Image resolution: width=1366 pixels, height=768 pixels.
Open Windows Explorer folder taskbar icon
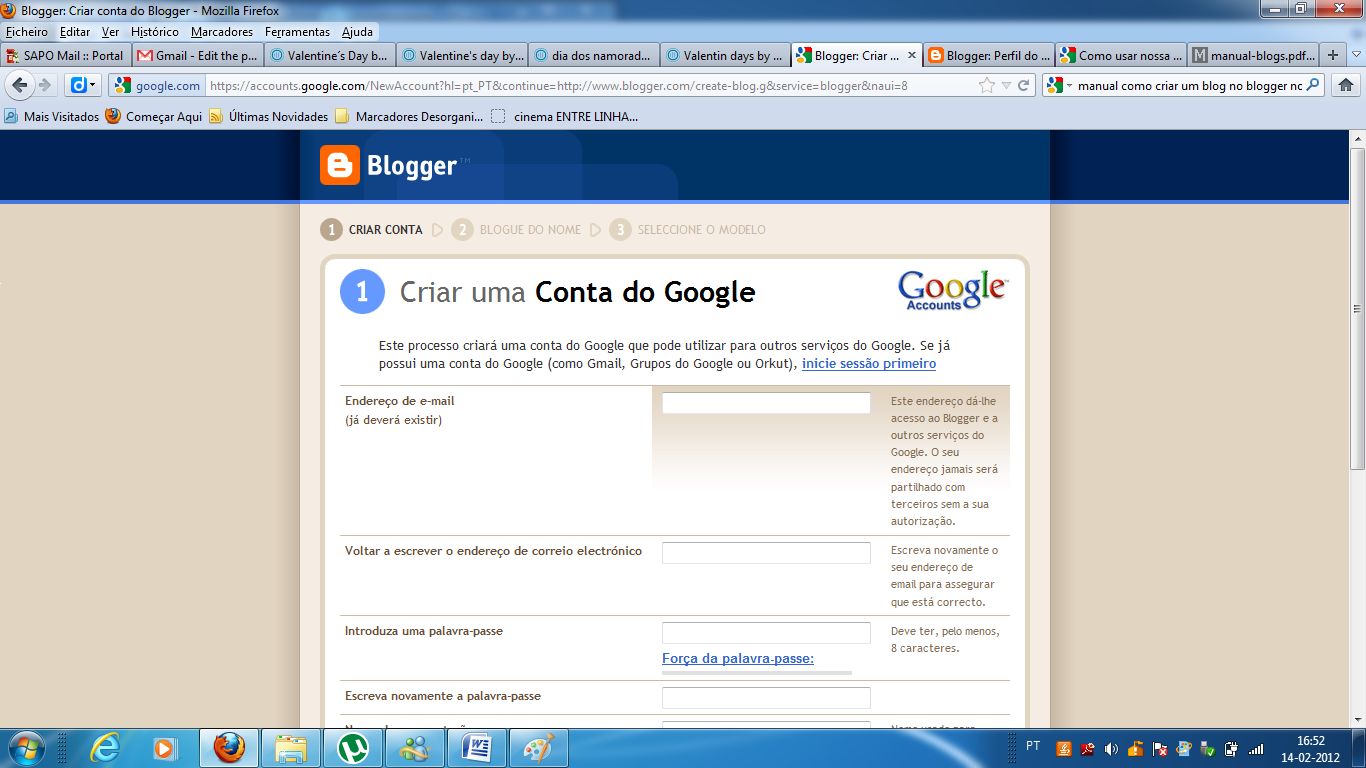pos(291,748)
